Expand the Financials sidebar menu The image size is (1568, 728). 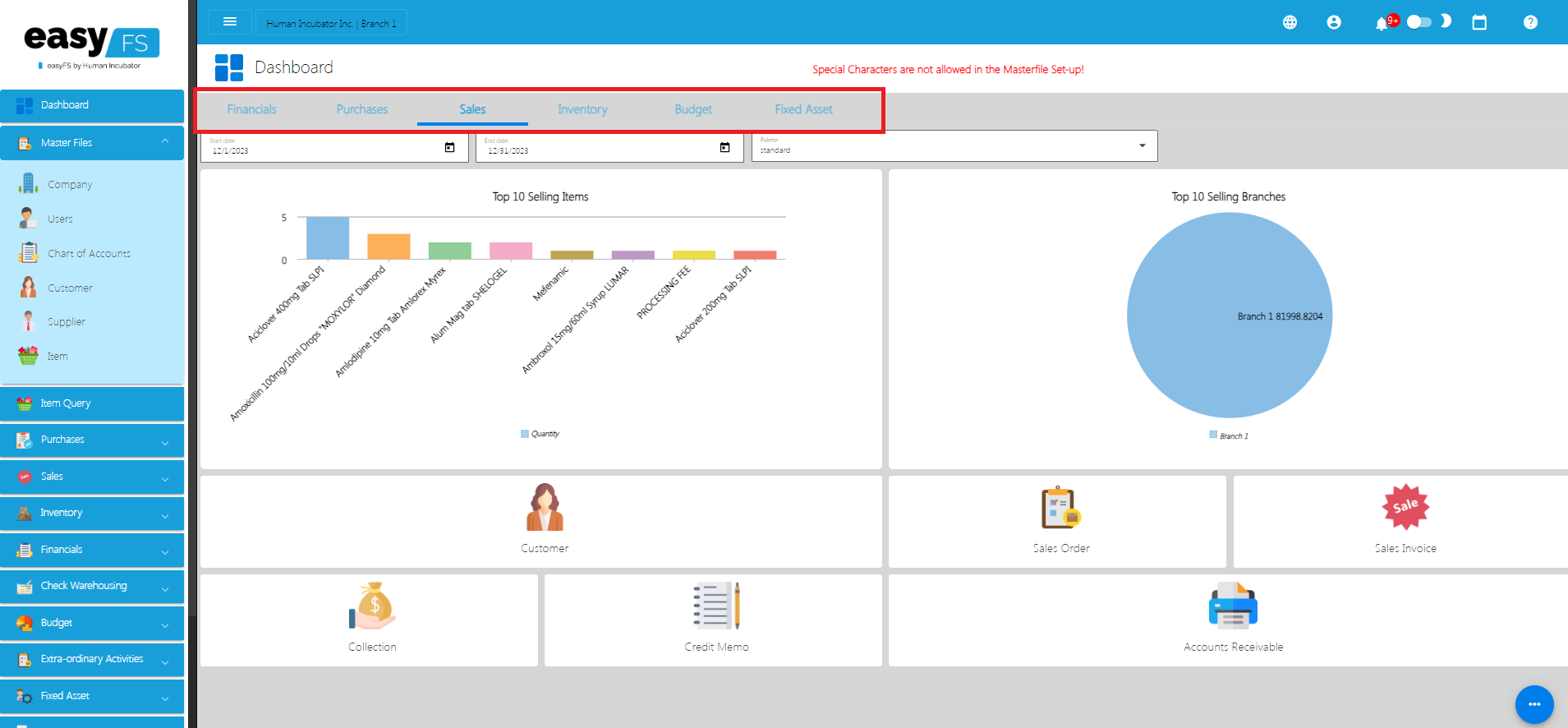(92, 550)
